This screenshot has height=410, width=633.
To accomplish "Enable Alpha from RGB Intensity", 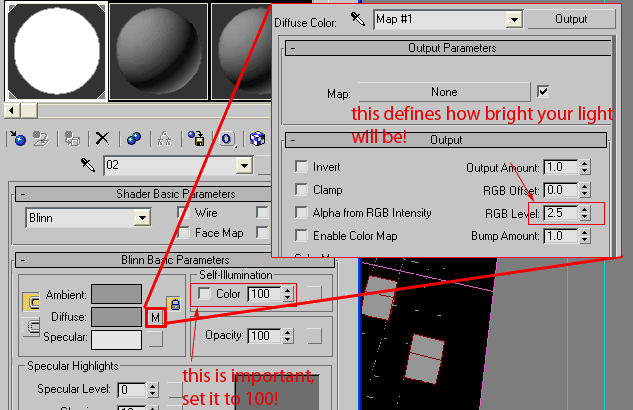I will click(x=301, y=213).
